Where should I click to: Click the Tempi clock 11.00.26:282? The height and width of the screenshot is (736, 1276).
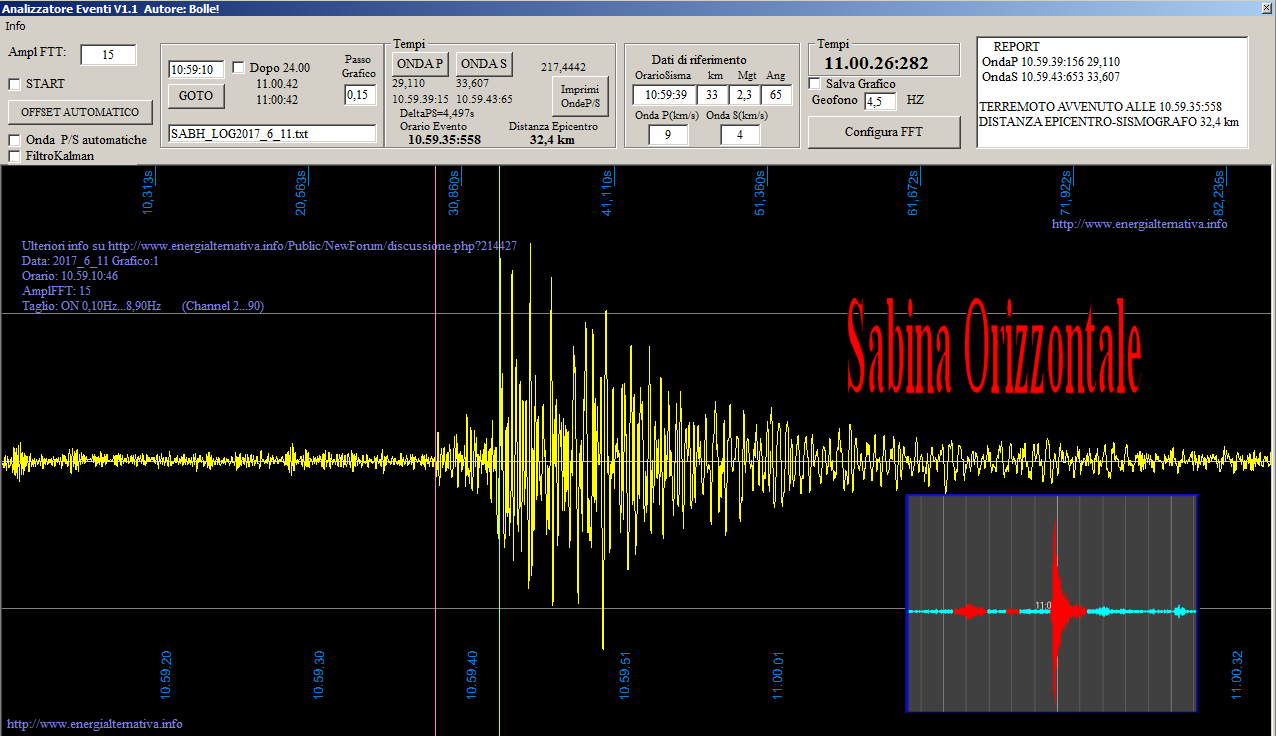coord(876,64)
